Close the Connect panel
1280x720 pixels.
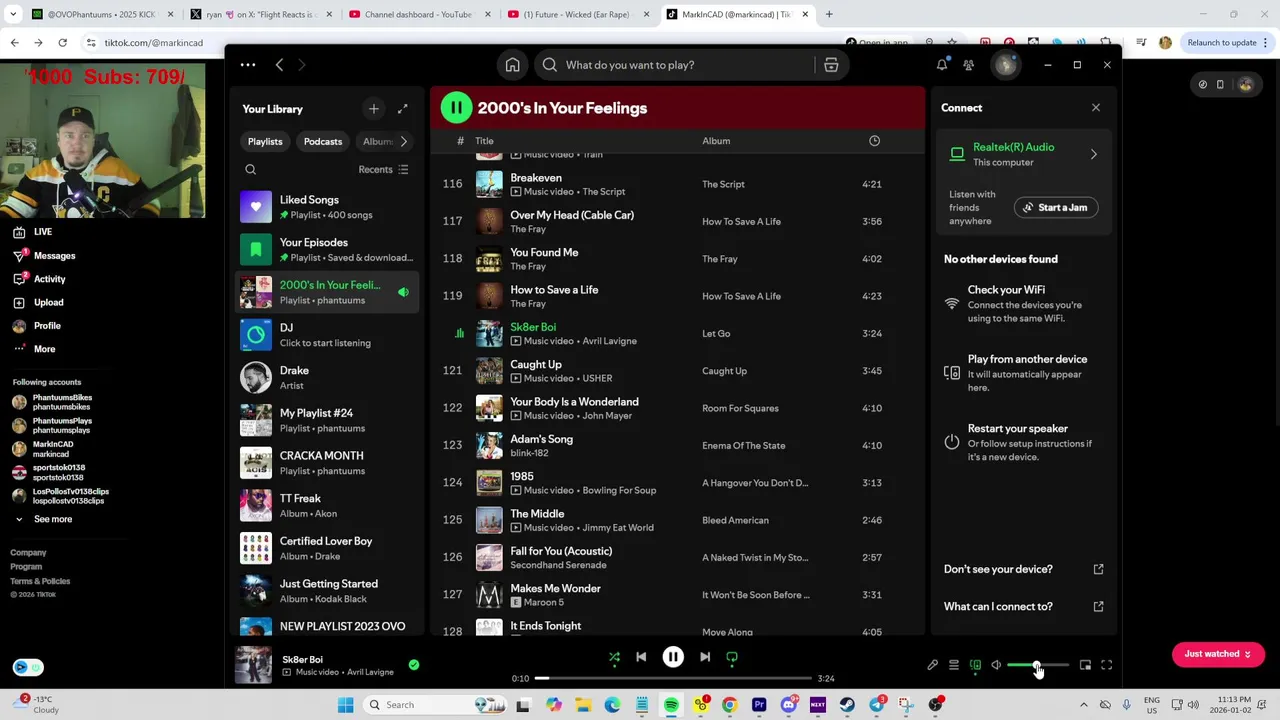click(x=1095, y=108)
